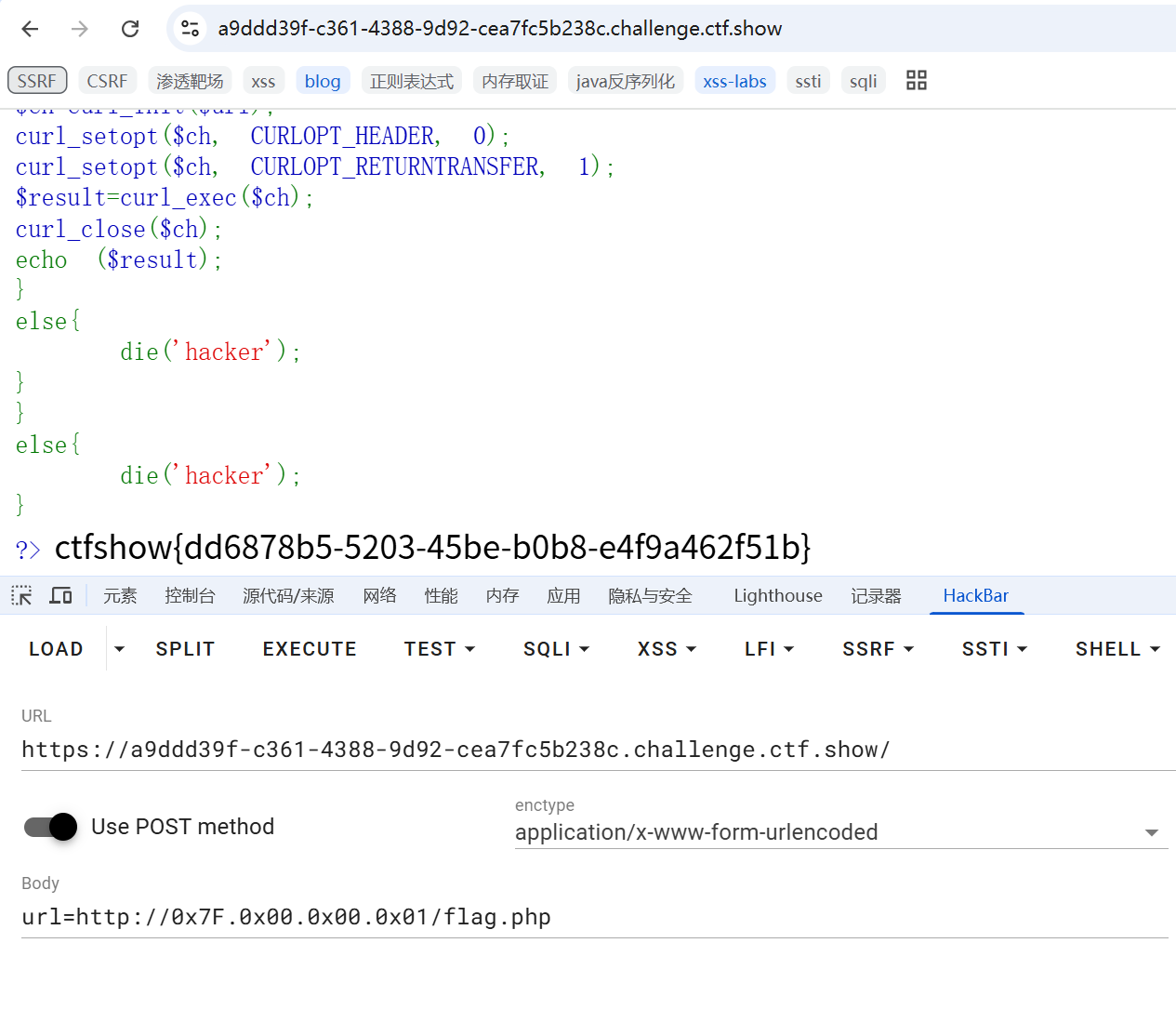Click the curl_close($ch); code line

tap(118, 229)
